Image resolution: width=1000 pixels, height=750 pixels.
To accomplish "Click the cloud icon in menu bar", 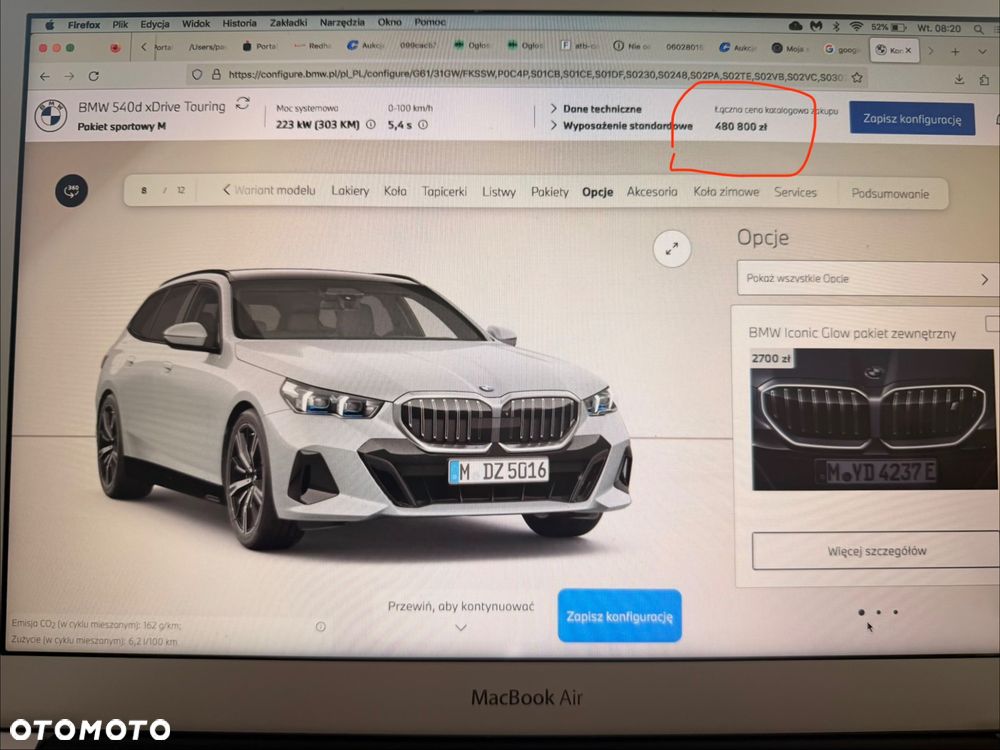I will 795,26.
